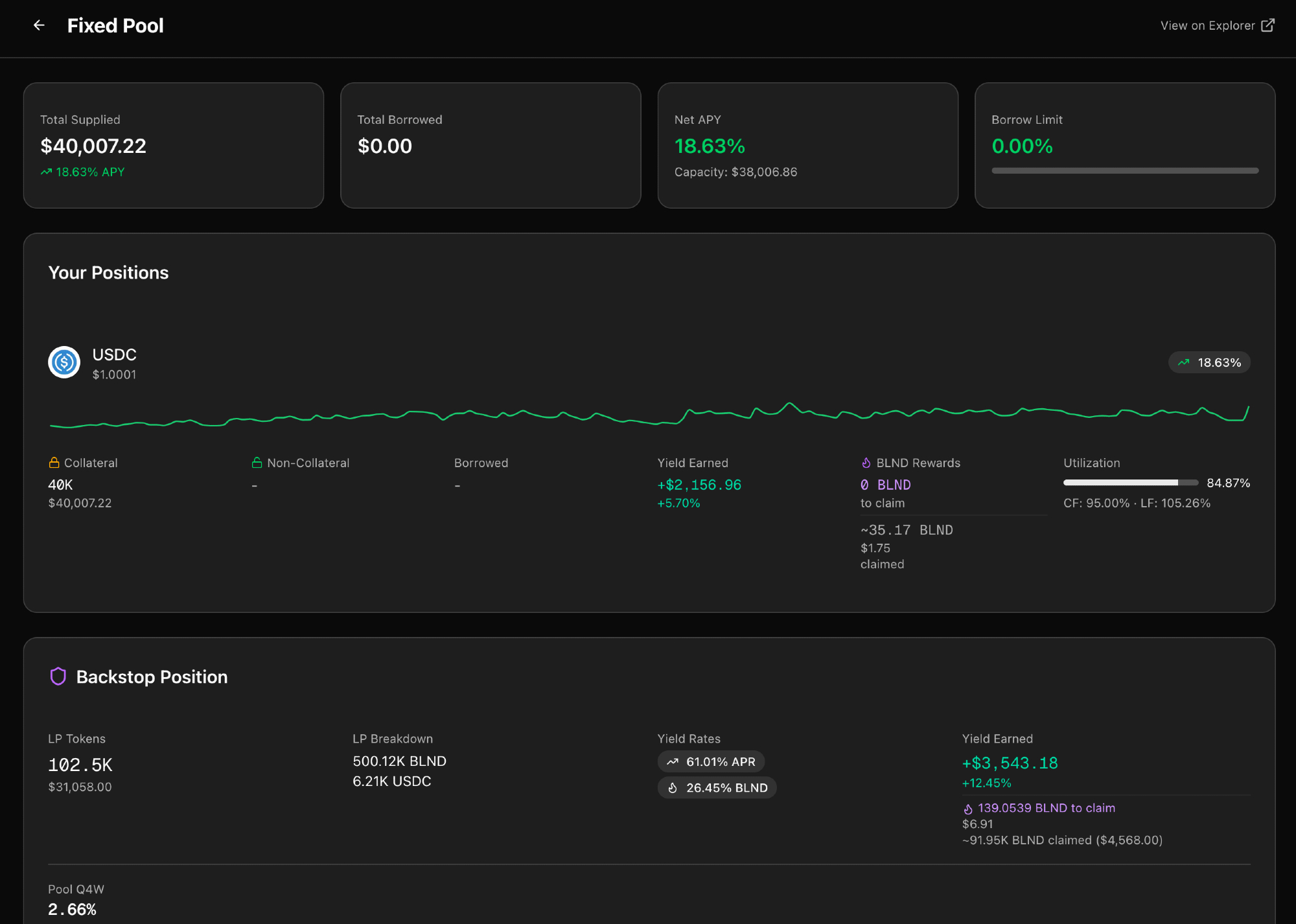Screen dimensions: 1296x924
Task: Click the Total Supplied card
Action: [x=173, y=145]
